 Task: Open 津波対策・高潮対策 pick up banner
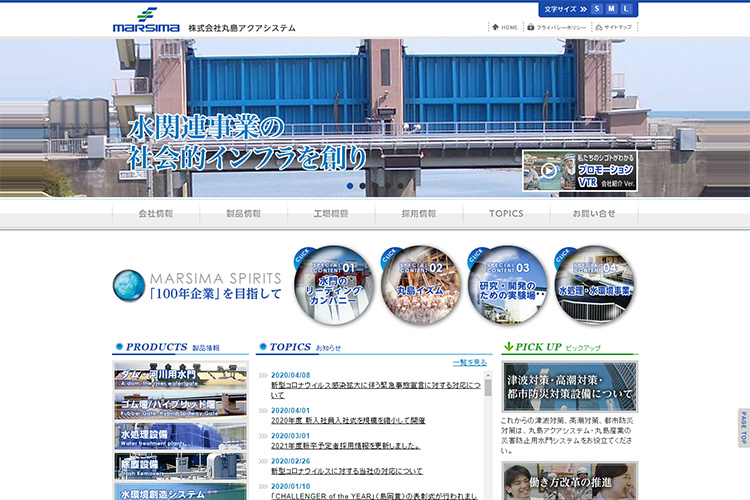(570, 387)
